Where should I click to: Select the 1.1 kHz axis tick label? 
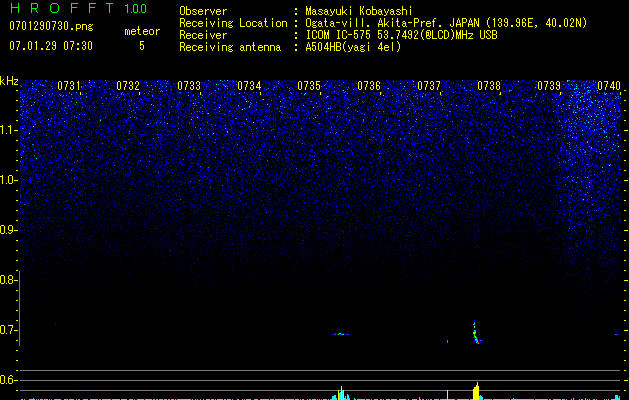(7, 130)
